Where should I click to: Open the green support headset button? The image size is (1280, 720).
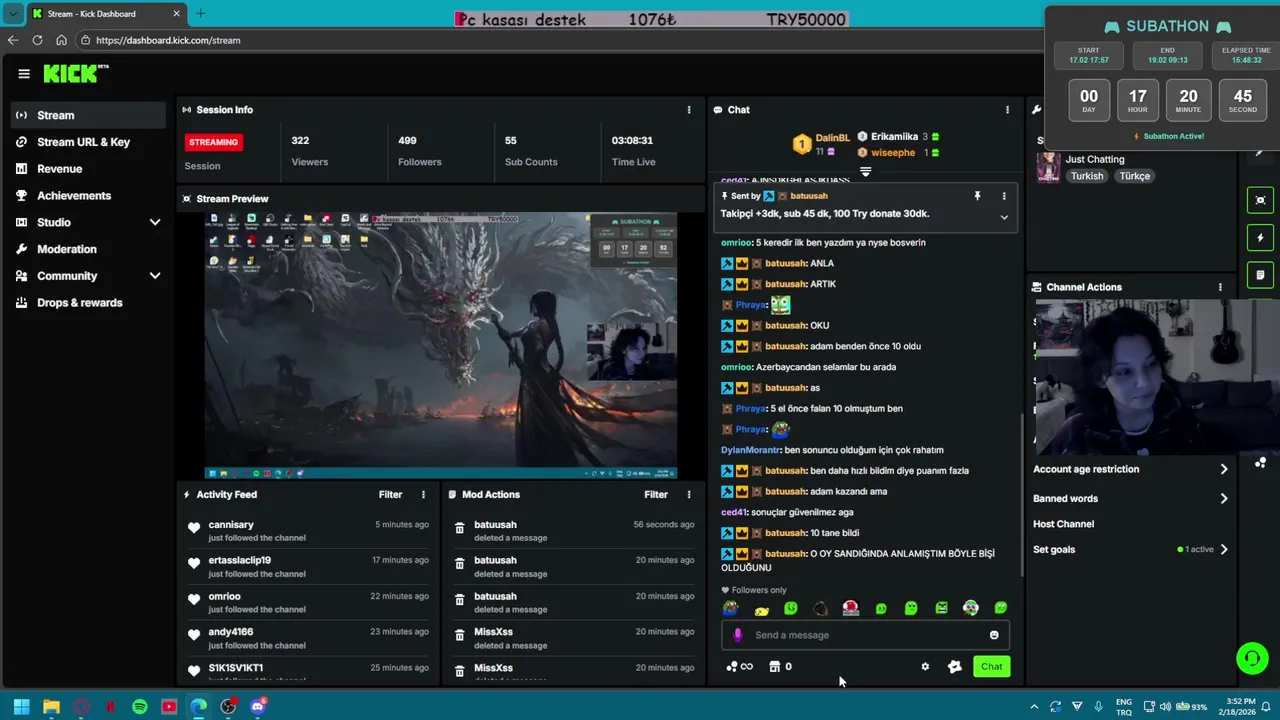tap(1252, 658)
